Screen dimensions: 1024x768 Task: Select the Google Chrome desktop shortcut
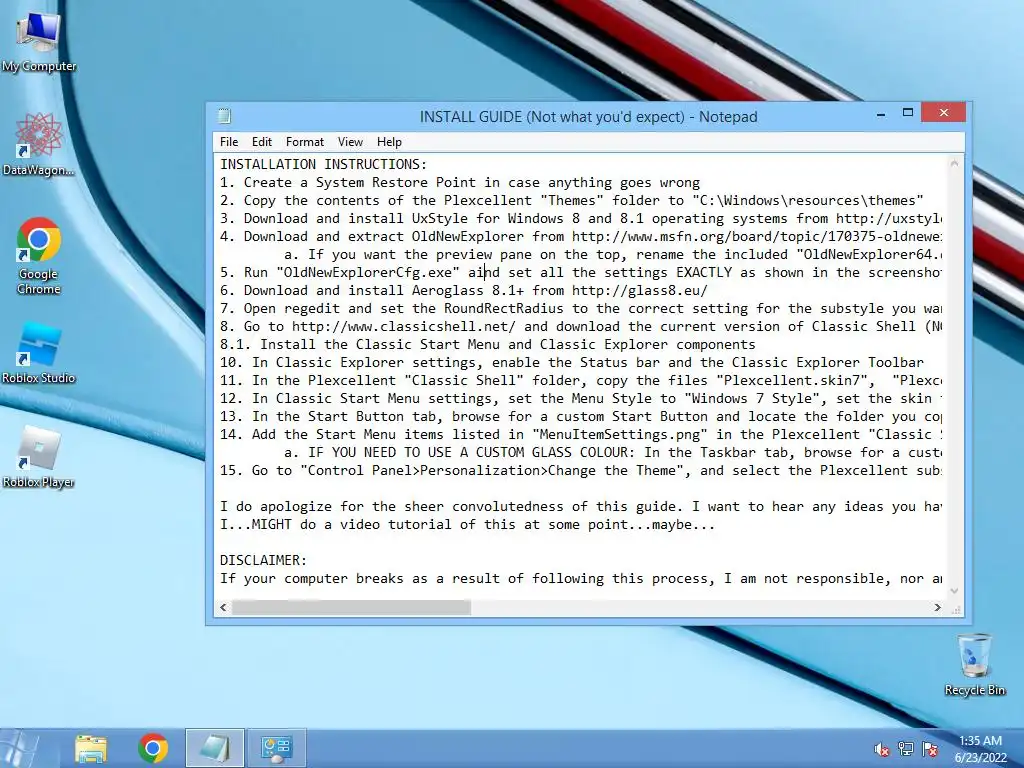coord(39,256)
